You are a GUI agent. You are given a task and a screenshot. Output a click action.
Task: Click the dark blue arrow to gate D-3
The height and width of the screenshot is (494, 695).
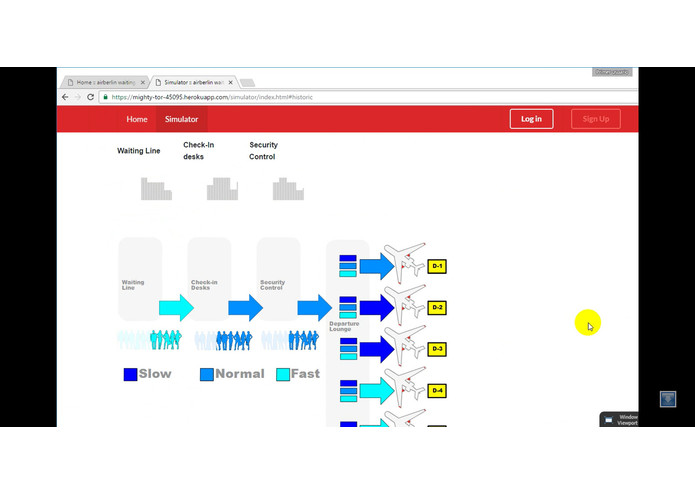click(x=377, y=349)
